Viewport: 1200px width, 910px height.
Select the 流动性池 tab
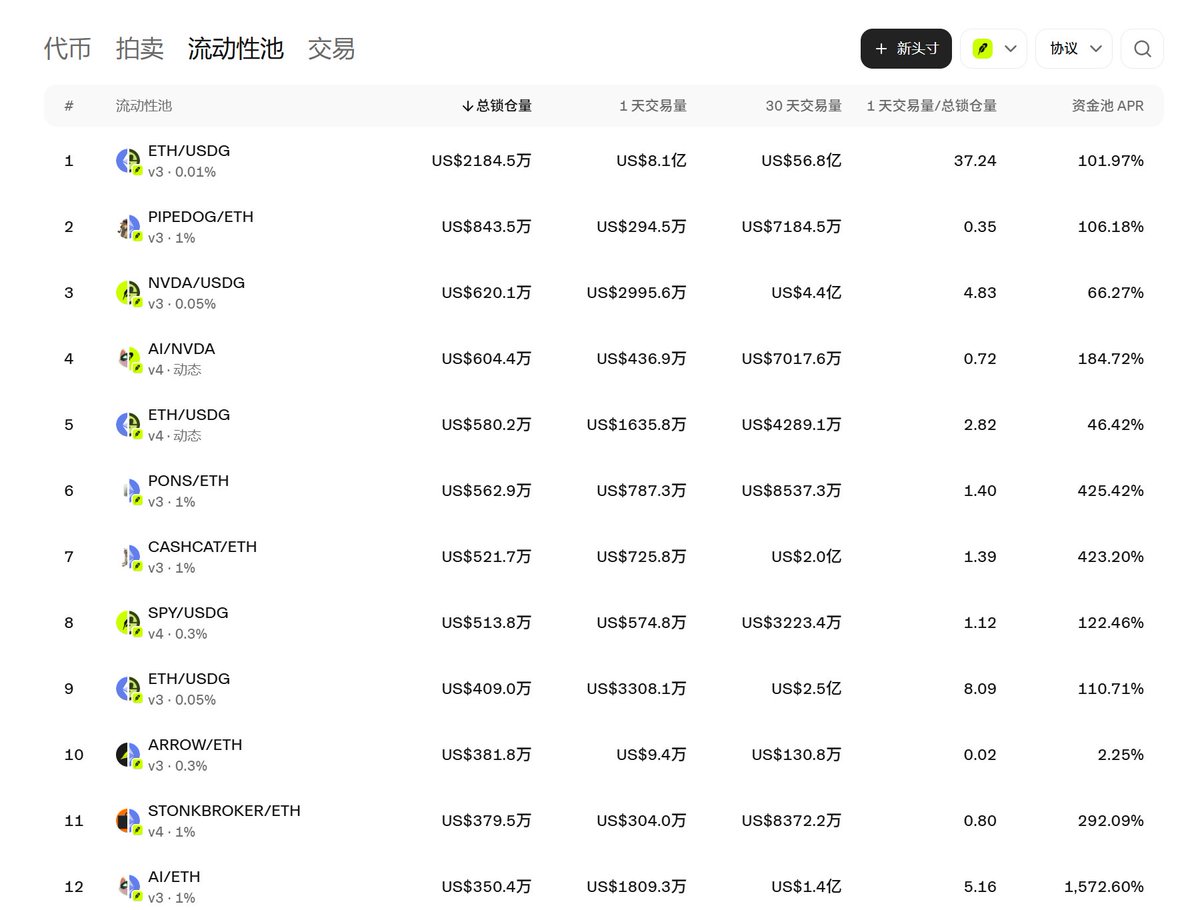coord(236,49)
